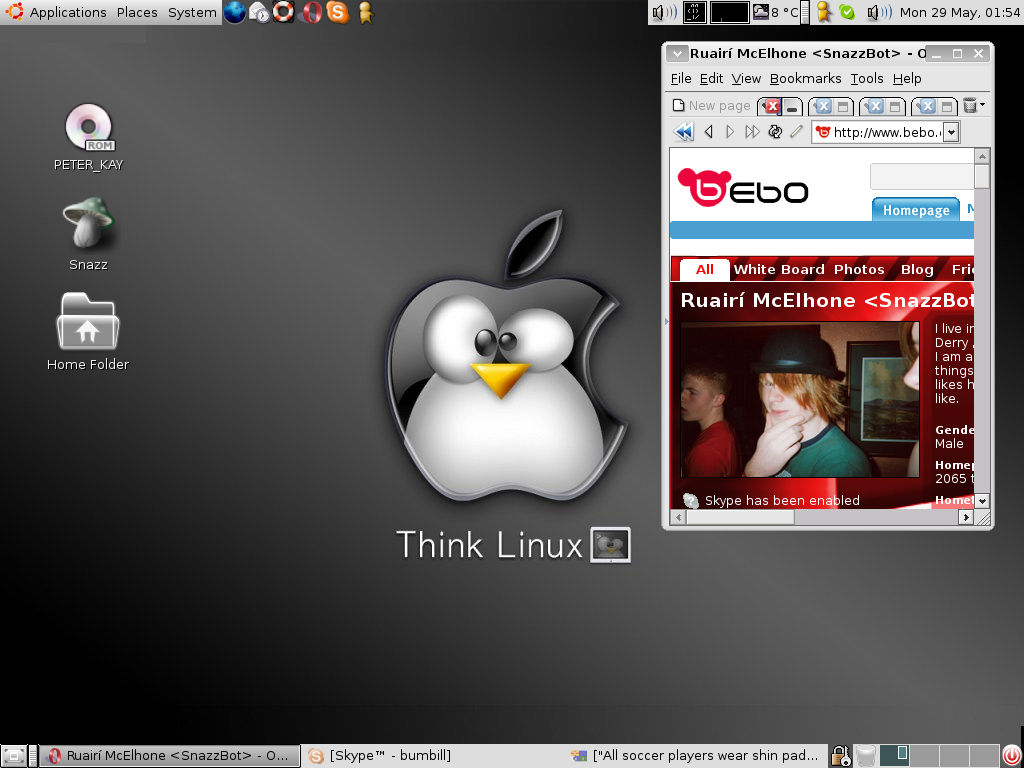Launch Opera from the top panel
The image size is (1024, 768).
pyautogui.click(x=312, y=12)
